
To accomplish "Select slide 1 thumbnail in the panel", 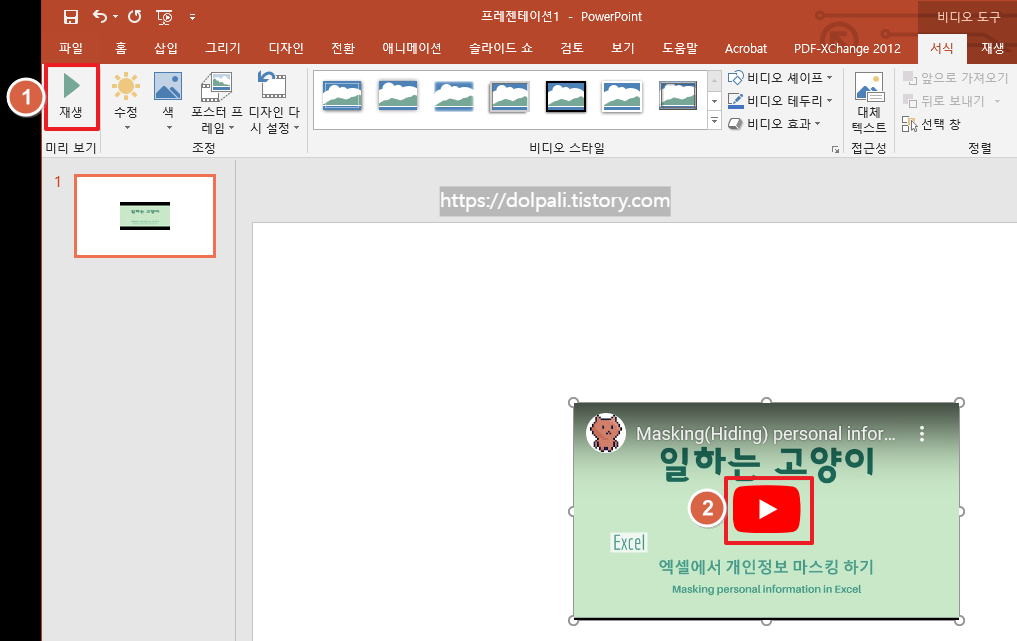I will coord(144,215).
